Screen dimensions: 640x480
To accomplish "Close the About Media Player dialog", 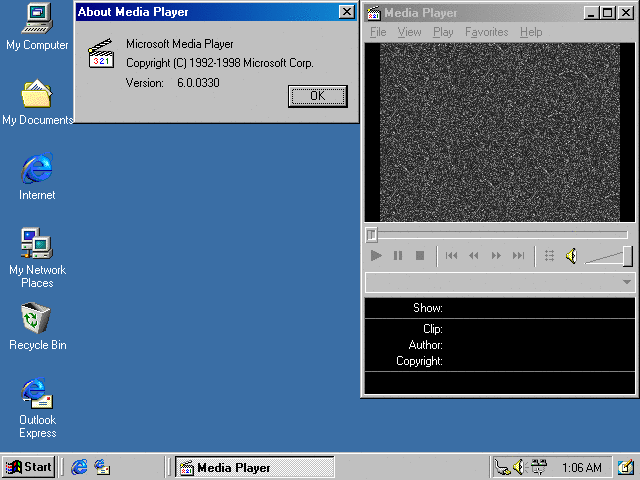I will tap(347, 12).
